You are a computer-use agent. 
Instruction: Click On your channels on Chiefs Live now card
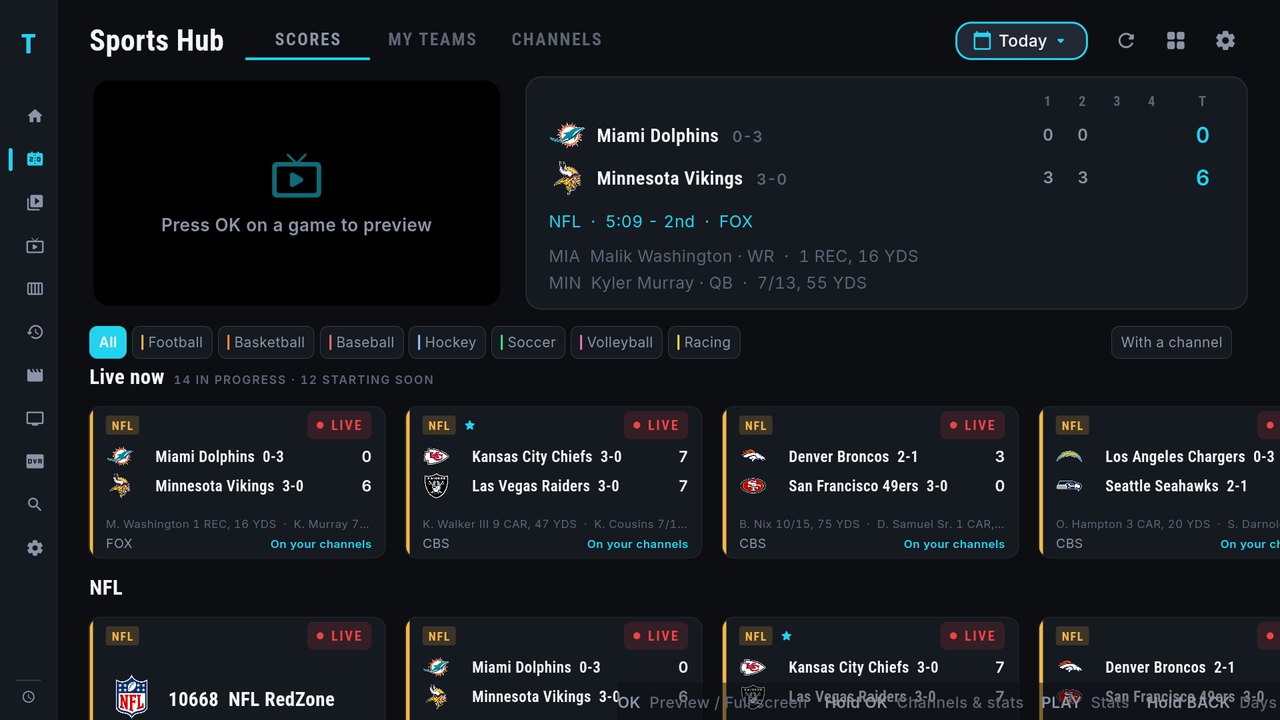(x=637, y=544)
